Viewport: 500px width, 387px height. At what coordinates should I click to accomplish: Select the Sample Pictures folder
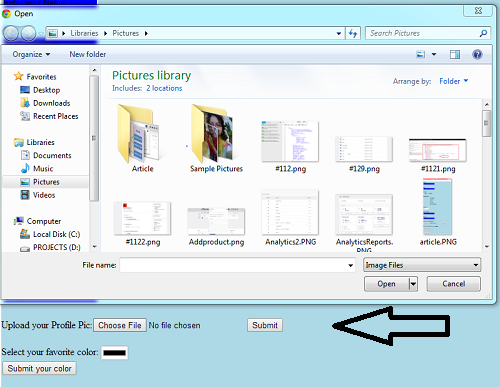point(212,133)
